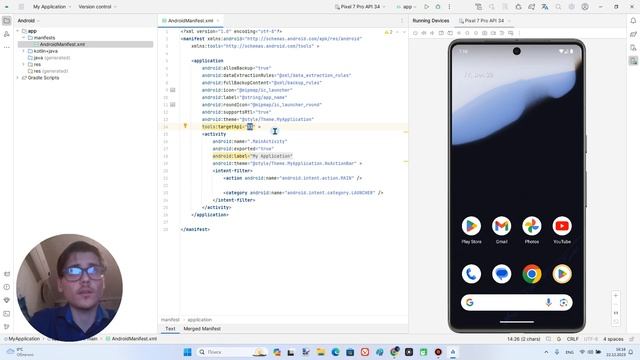Click Windows Start button in taskbar
This screenshot has width=640, height=360.
187,352
